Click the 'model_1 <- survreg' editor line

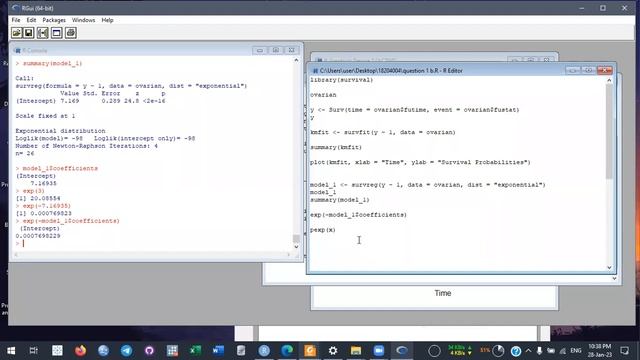click(x=428, y=185)
